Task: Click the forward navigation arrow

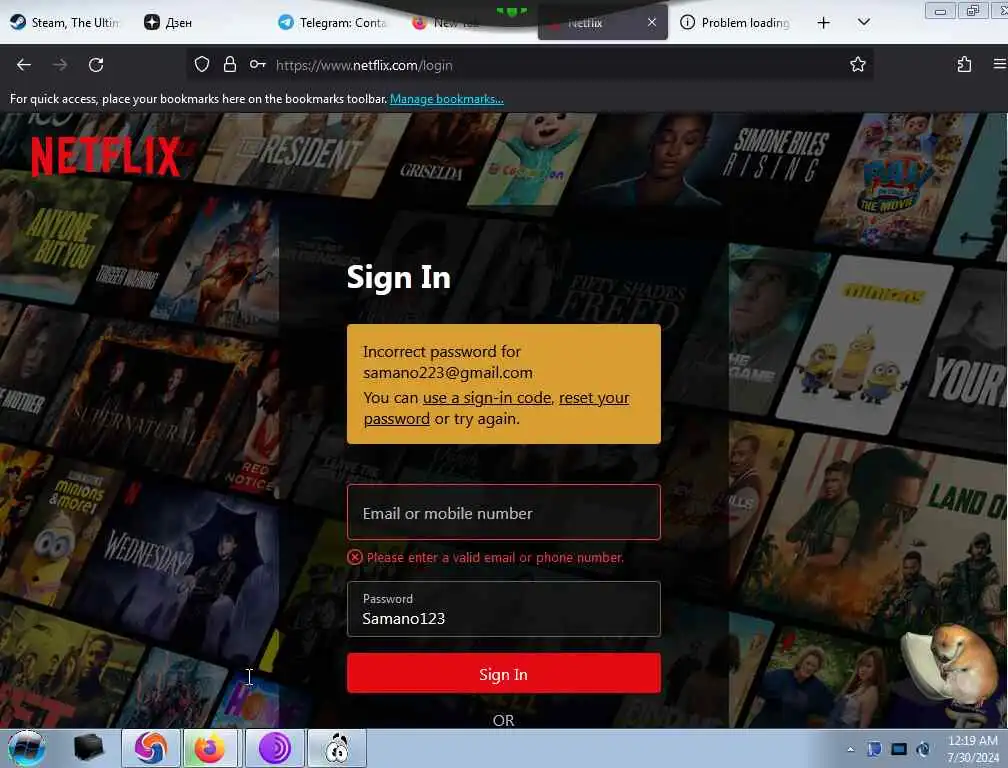Action: tap(60, 65)
